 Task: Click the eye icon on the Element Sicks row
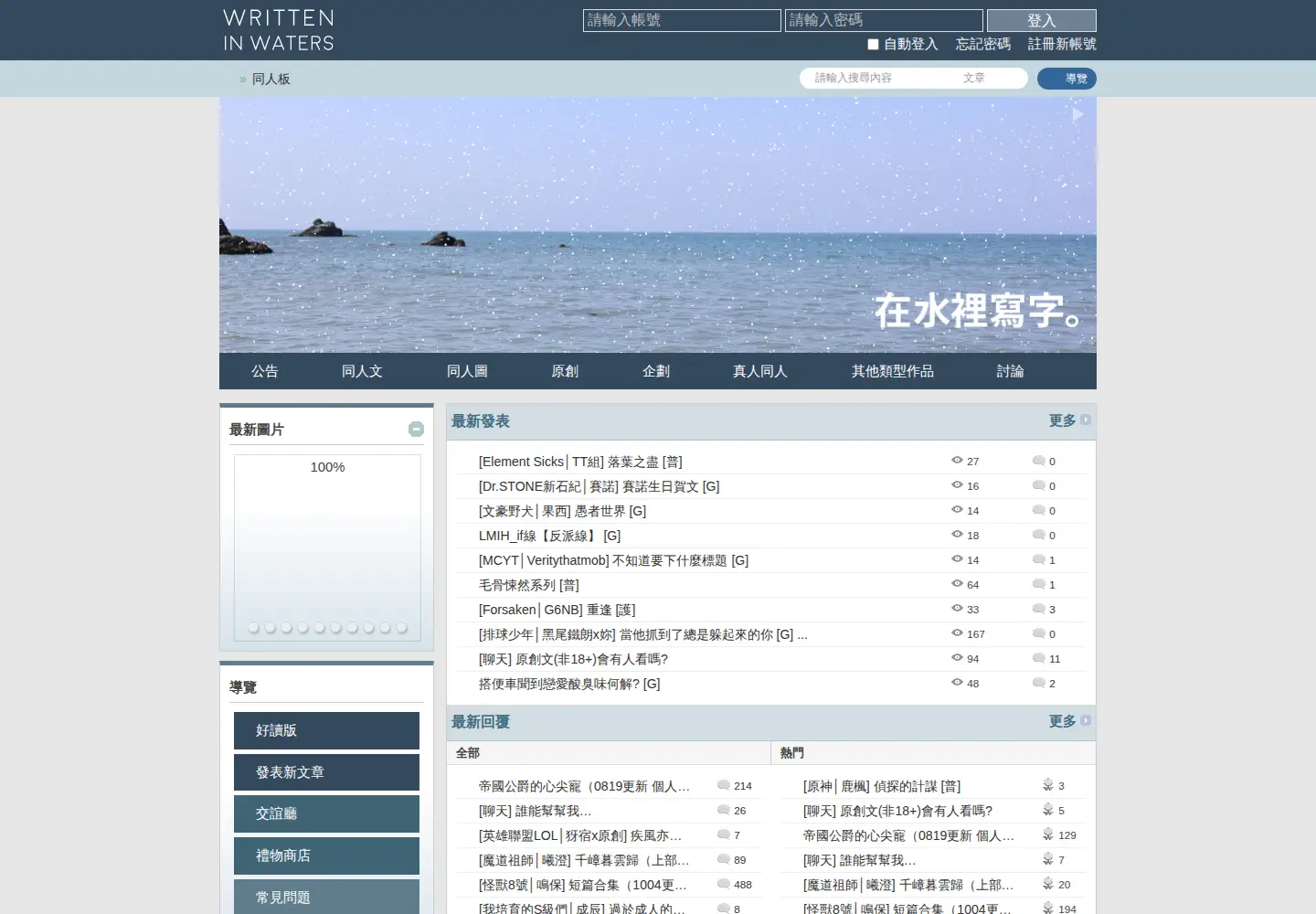coord(957,461)
